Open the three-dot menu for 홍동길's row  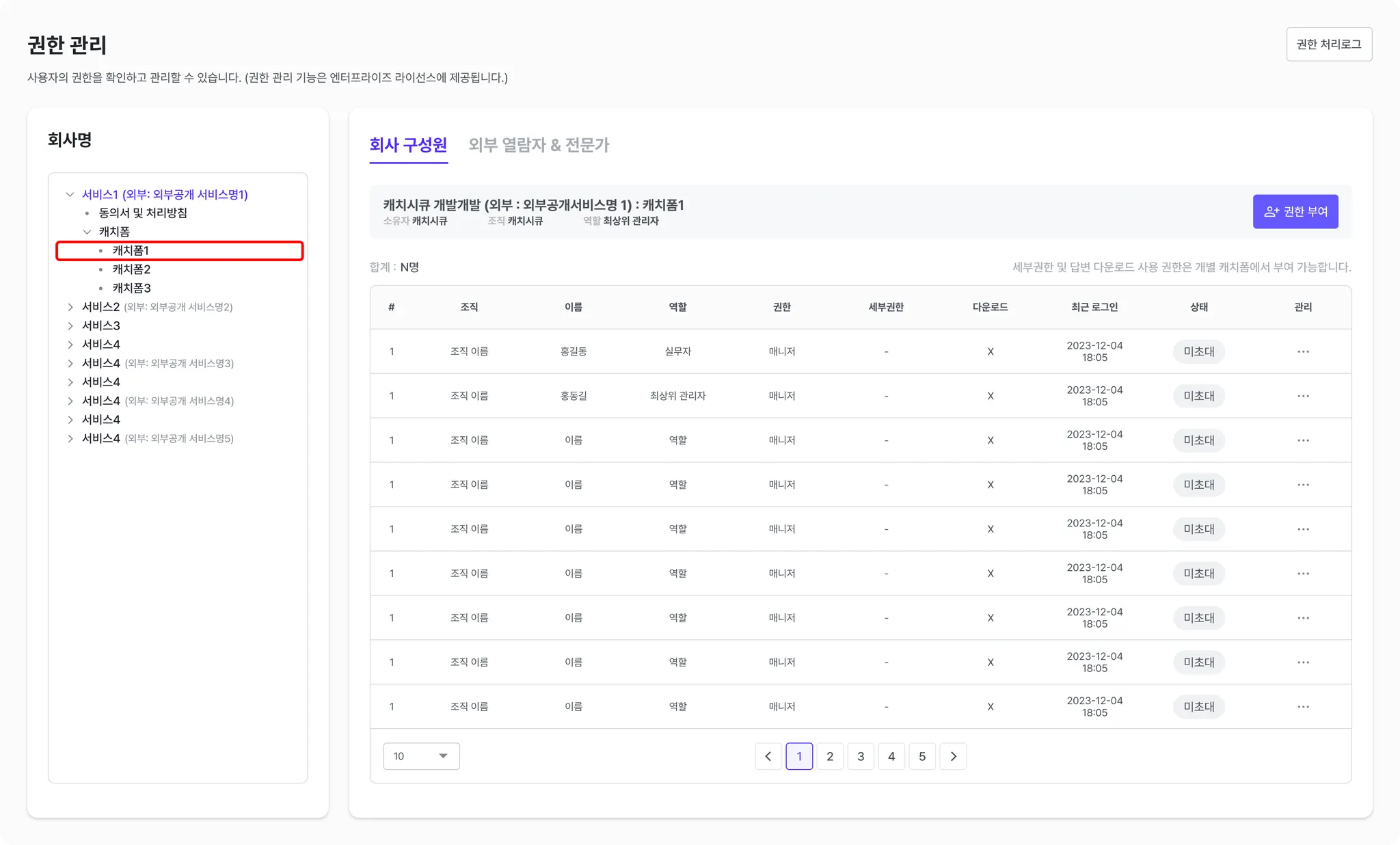(1303, 396)
